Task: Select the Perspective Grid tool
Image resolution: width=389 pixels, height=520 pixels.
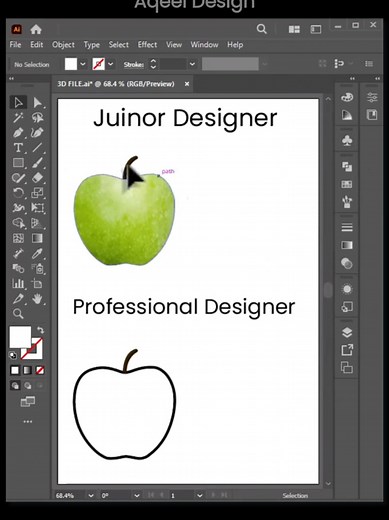Action: click(37, 223)
